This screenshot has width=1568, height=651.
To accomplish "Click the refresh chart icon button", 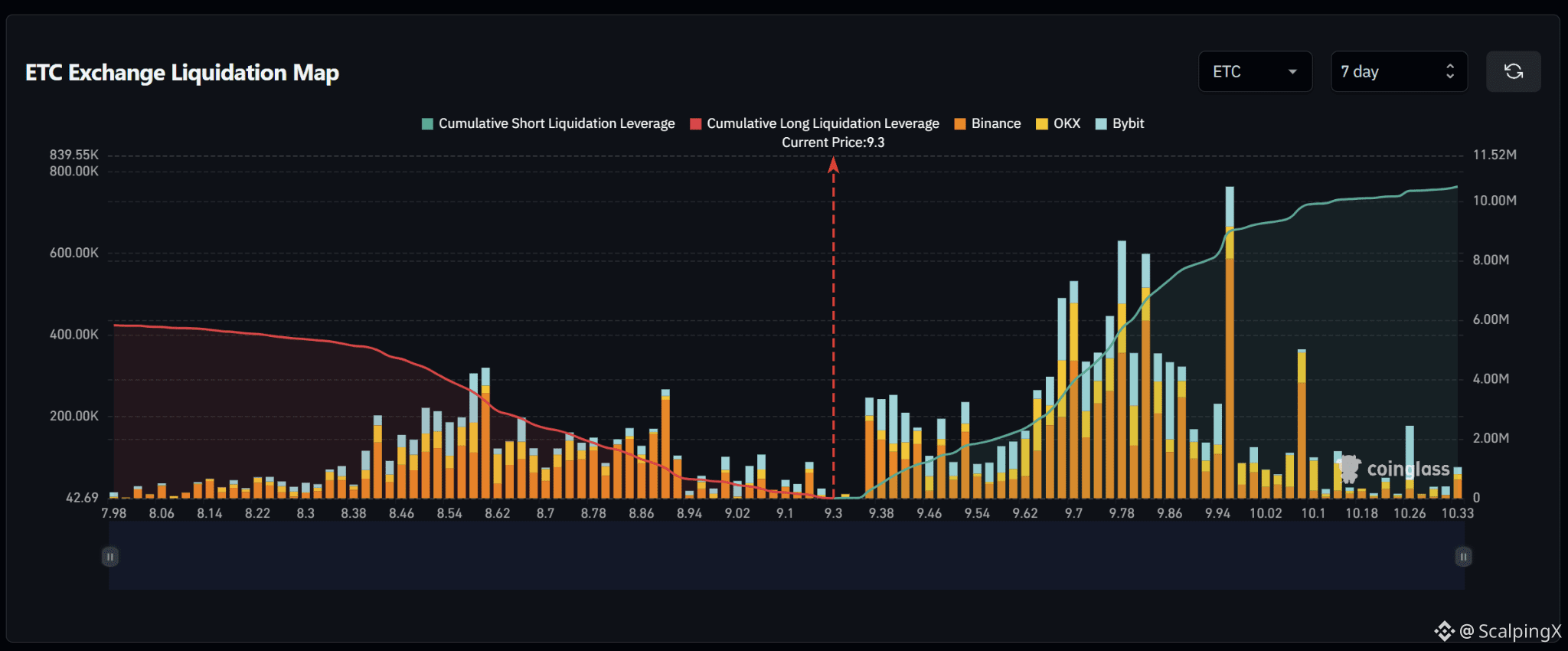I will click(x=1513, y=71).
